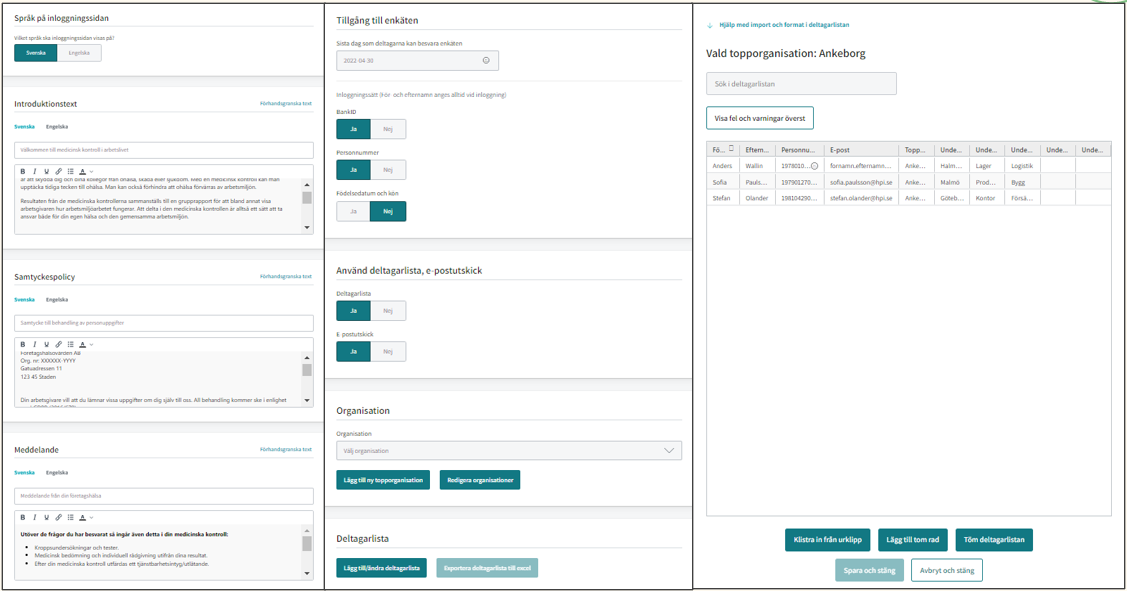The height and width of the screenshot is (591, 1127).
Task: Insert link in Samtyckespolicy editor
Action: pos(59,344)
